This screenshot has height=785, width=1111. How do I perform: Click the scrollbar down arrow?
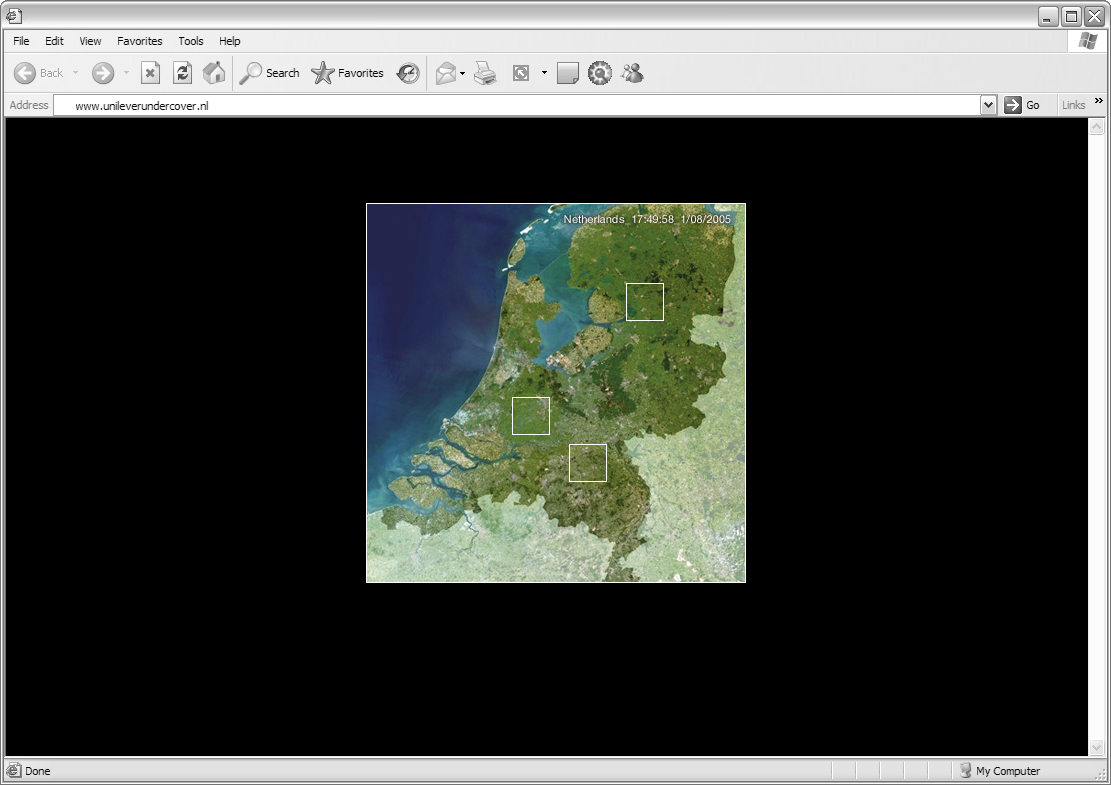click(x=1096, y=747)
